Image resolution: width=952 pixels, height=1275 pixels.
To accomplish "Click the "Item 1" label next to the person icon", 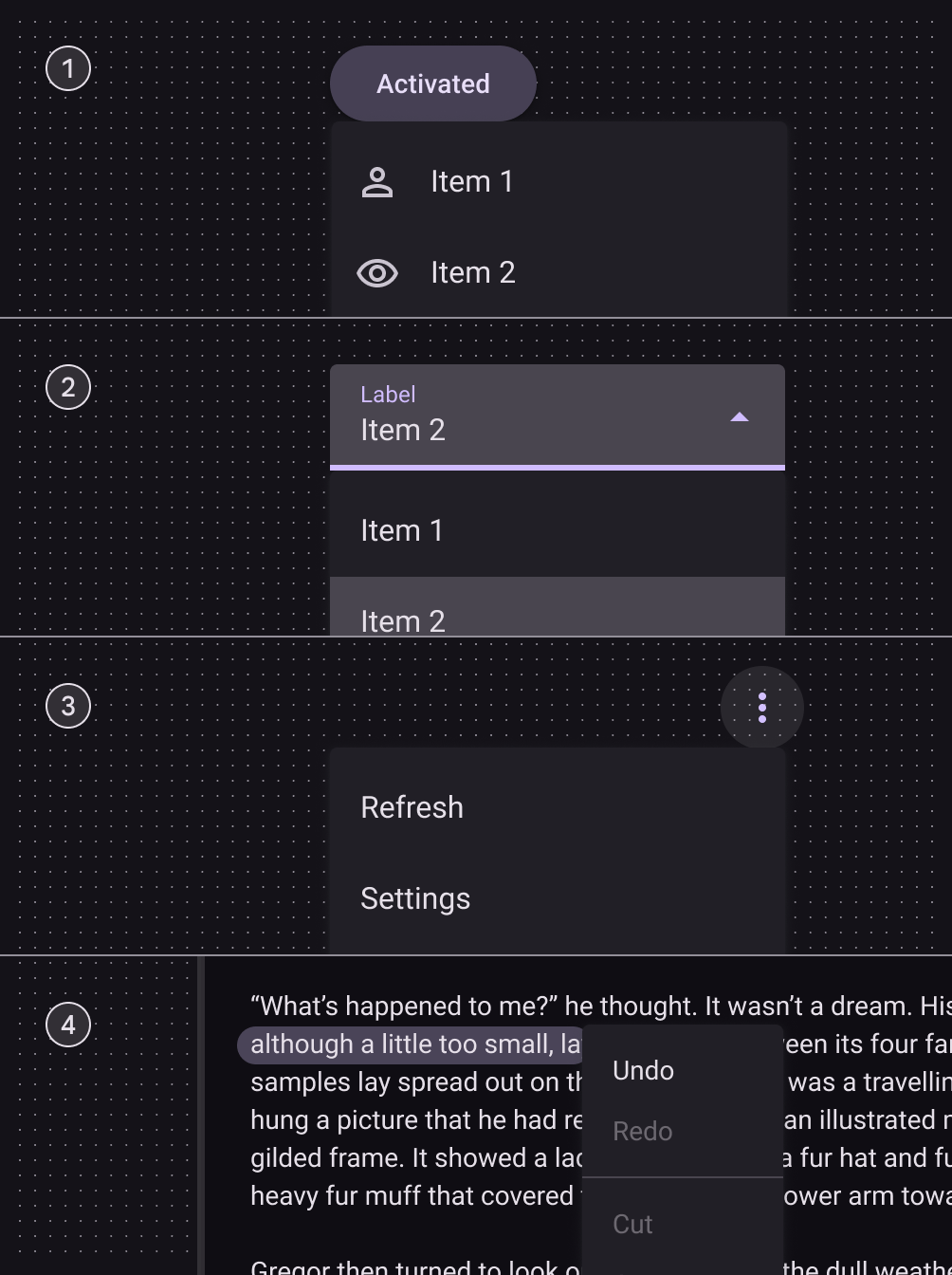I will pyautogui.click(x=472, y=182).
